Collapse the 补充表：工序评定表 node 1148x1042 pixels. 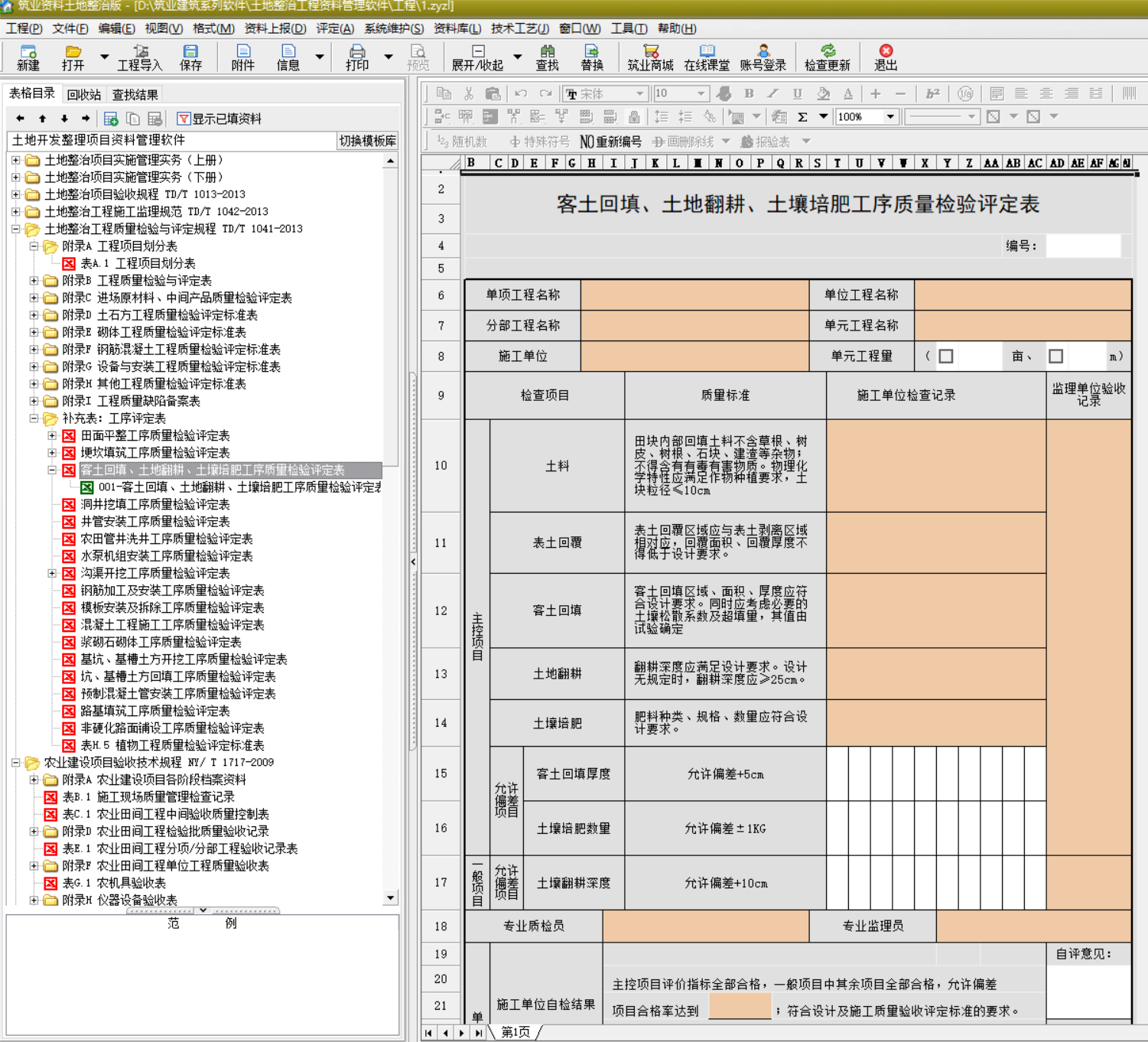point(34,418)
